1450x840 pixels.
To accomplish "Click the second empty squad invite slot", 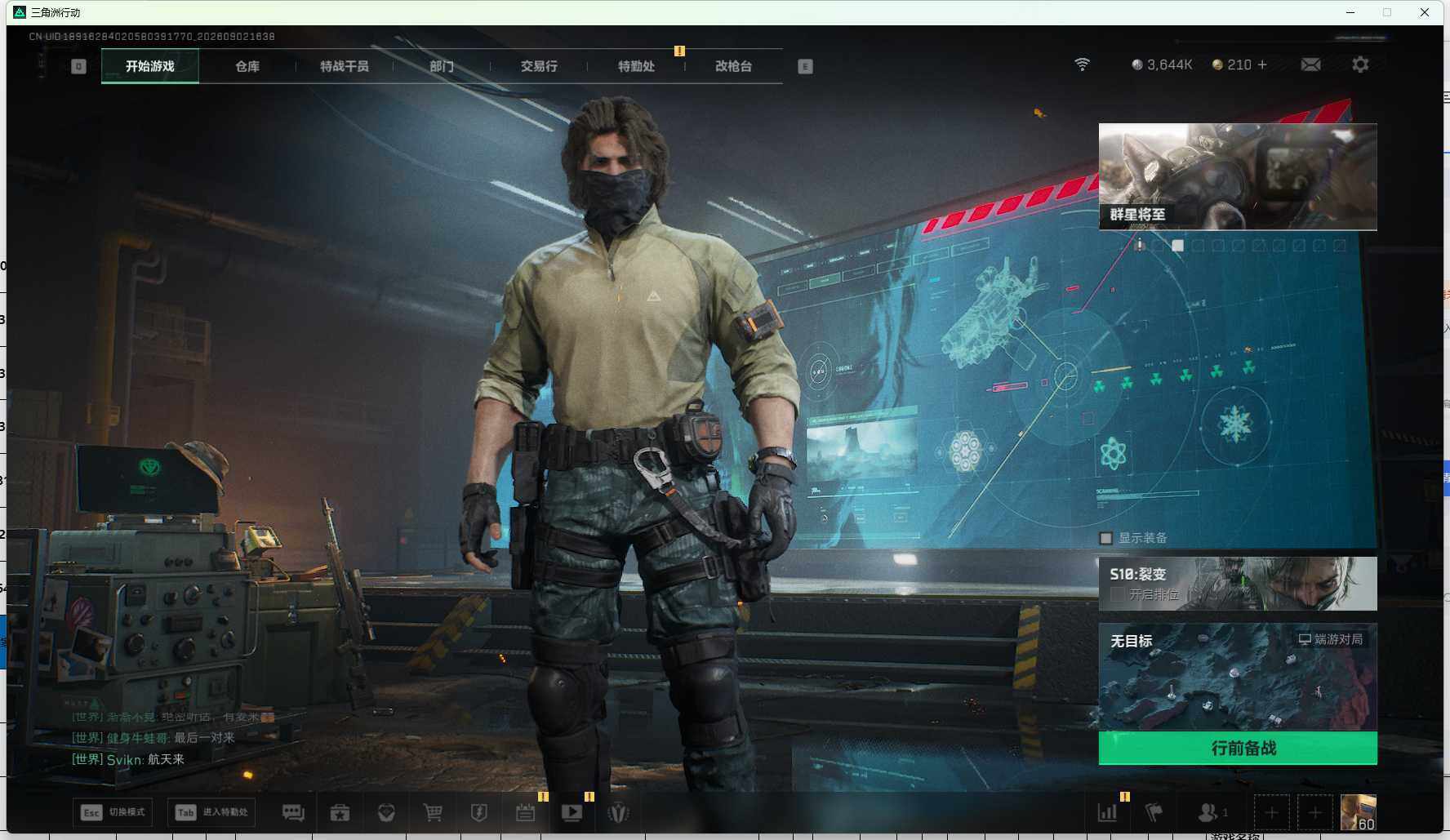I will coord(1314,812).
